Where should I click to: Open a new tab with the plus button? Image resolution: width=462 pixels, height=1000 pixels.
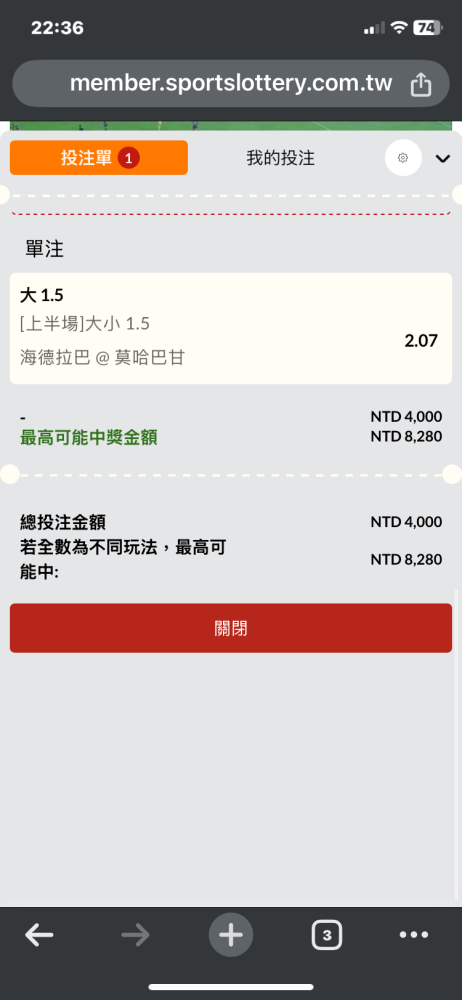231,936
